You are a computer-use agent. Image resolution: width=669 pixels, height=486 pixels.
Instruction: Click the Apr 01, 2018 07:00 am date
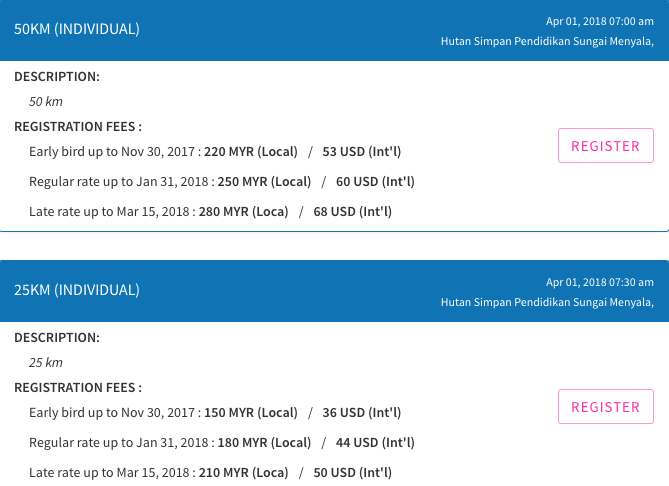[599, 21]
